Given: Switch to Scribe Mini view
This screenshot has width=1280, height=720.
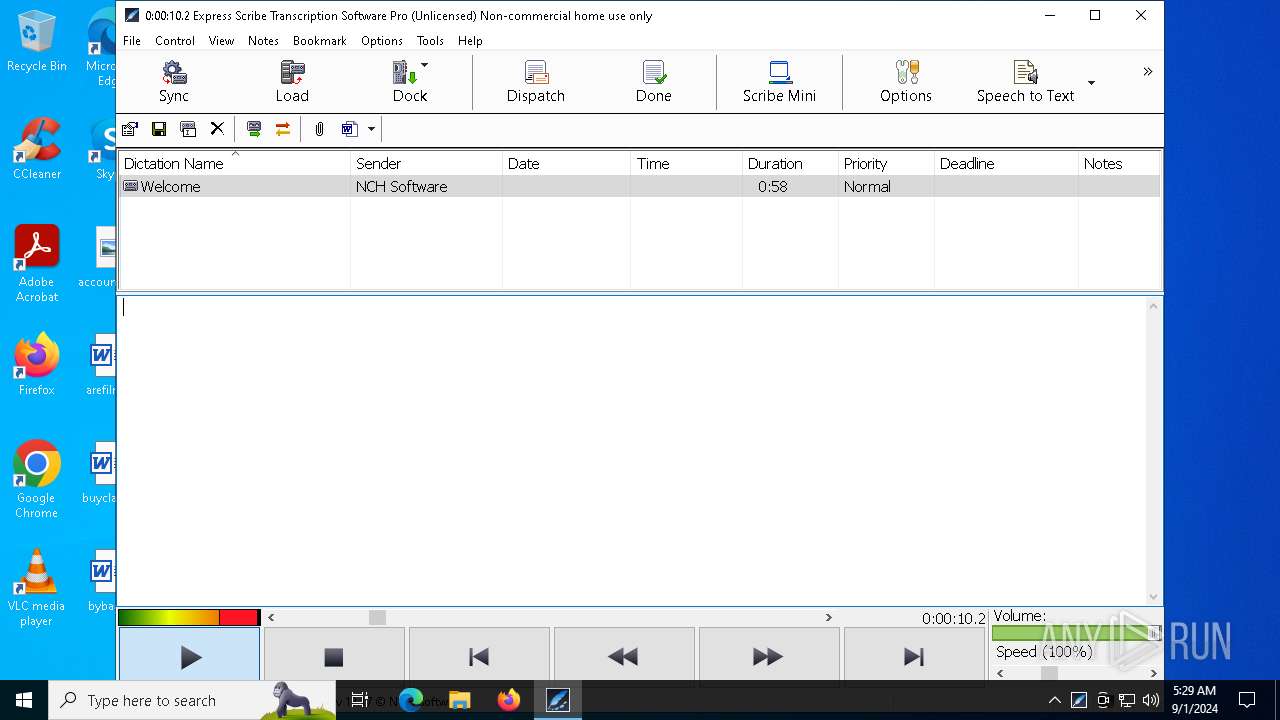Looking at the screenshot, I should click(x=779, y=82).
